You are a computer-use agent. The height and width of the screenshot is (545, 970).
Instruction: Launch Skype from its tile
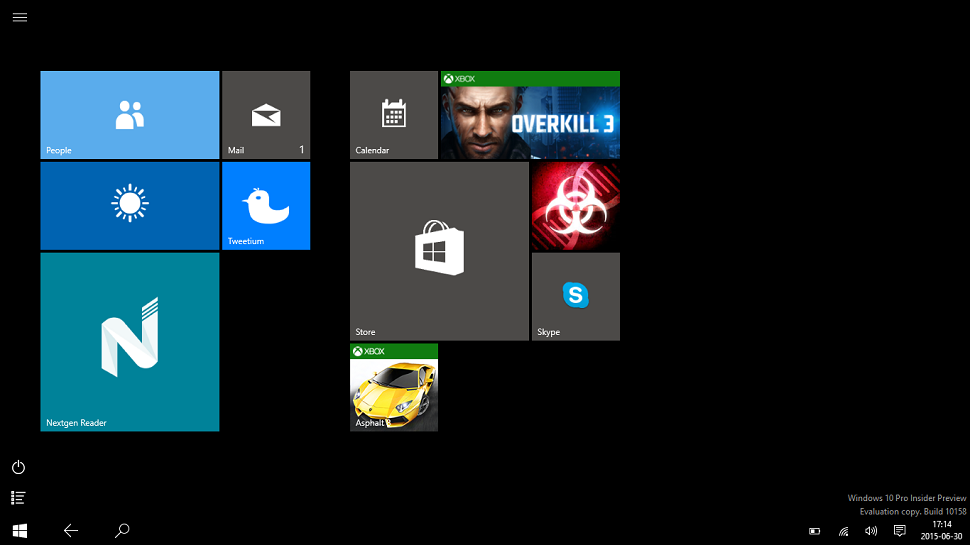click(x=575, y=296)
